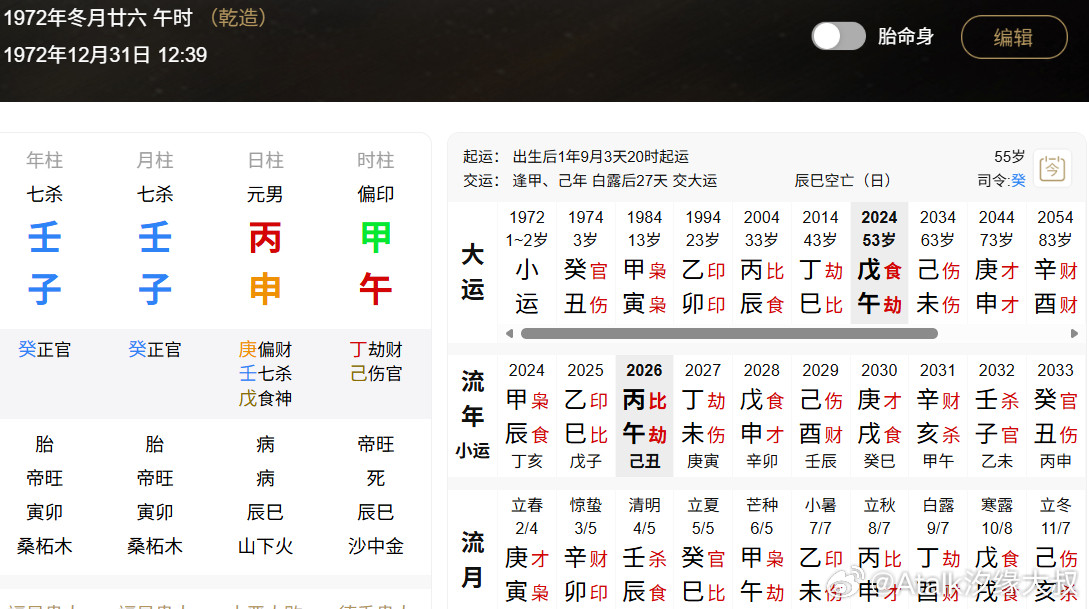The image size is (1089, 609).
Task: Click right arrow of 大运 scrollbar
Action: tap(1074, 333)
